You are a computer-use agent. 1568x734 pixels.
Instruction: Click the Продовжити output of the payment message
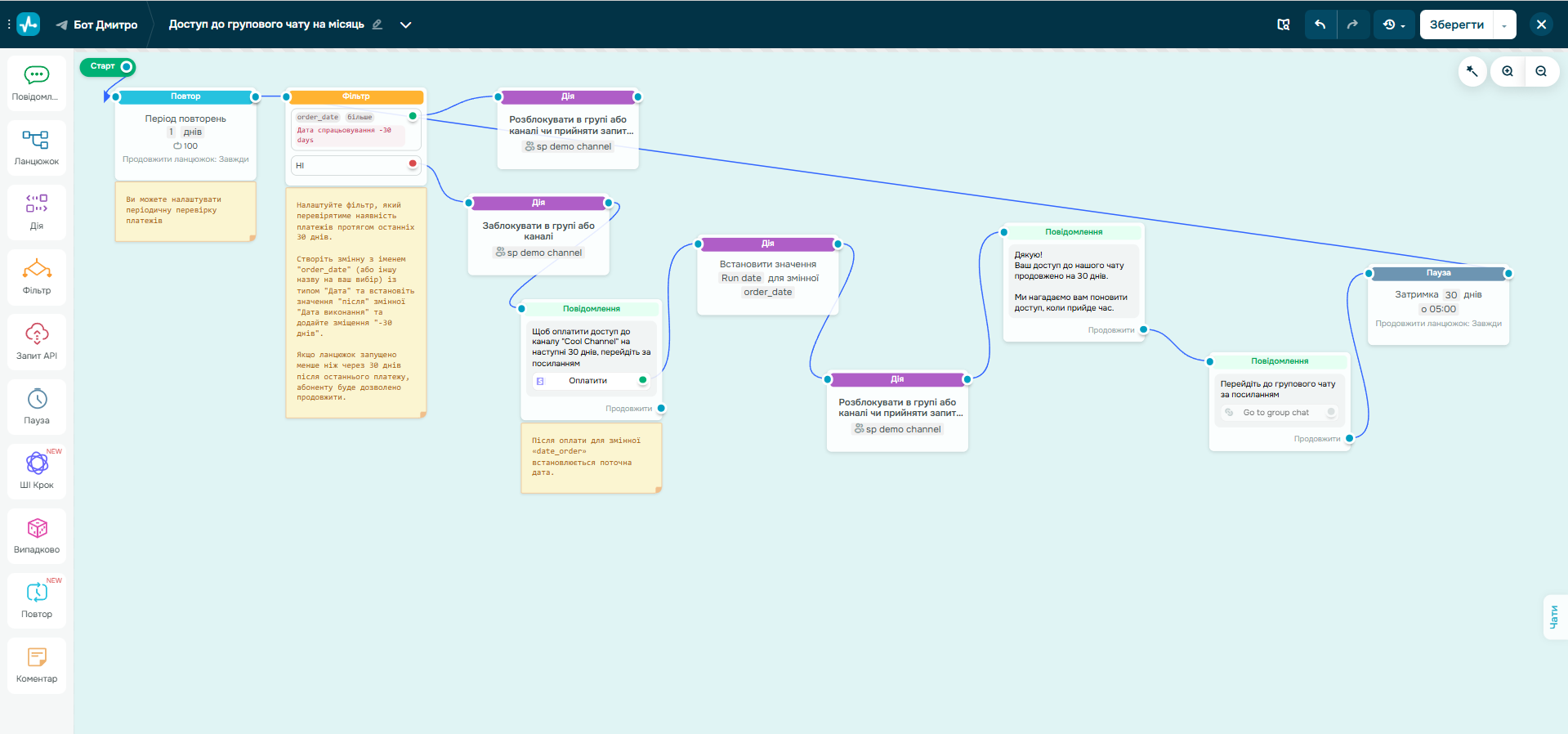click(661, 408)
